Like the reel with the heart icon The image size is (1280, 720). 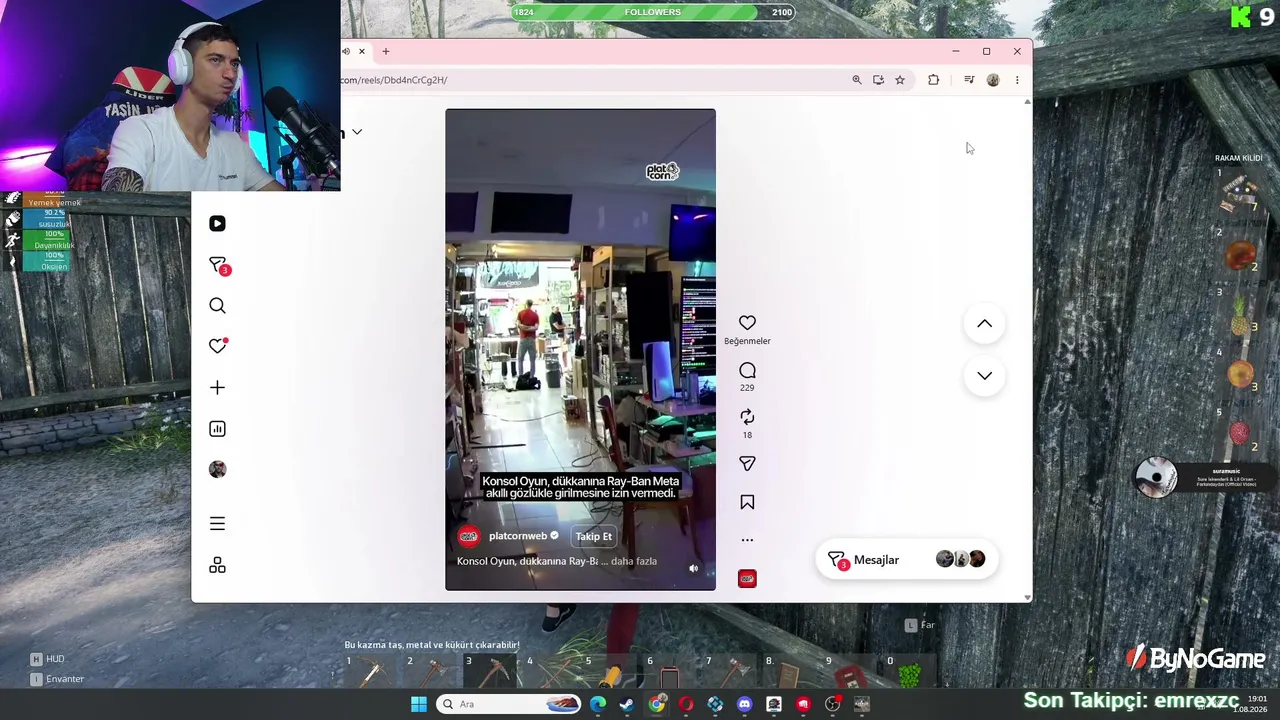point(747,323)
